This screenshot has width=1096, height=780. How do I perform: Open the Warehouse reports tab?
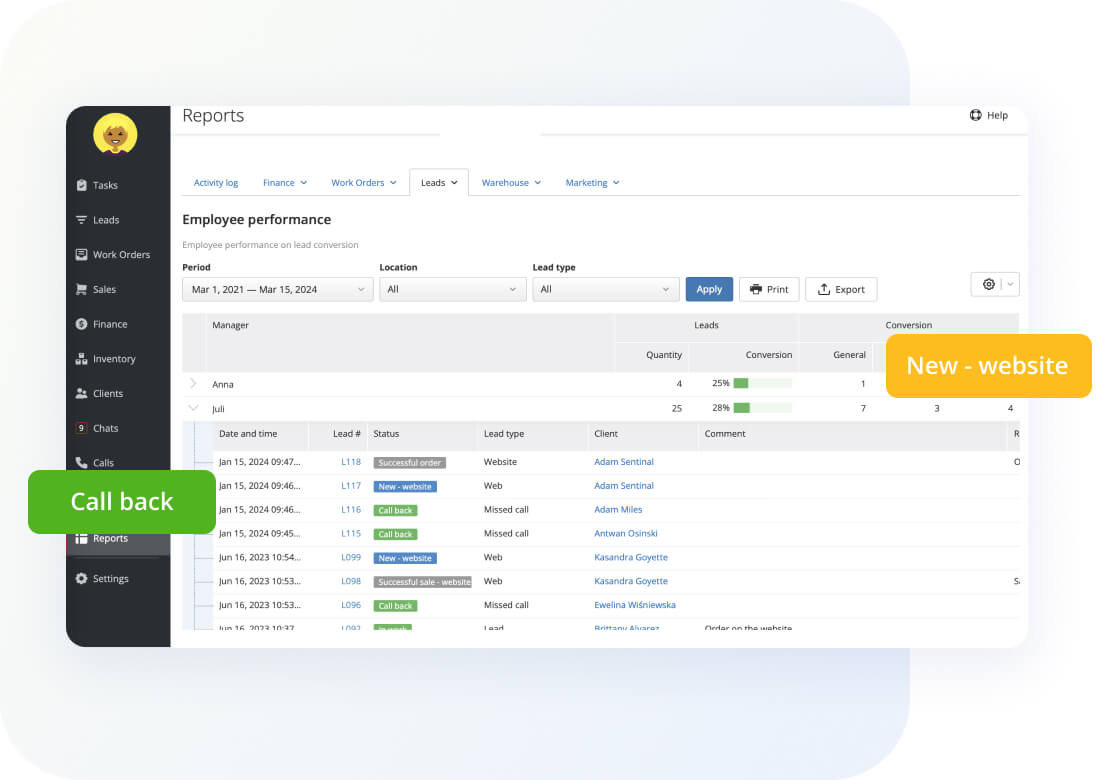[x=510, y=183]
